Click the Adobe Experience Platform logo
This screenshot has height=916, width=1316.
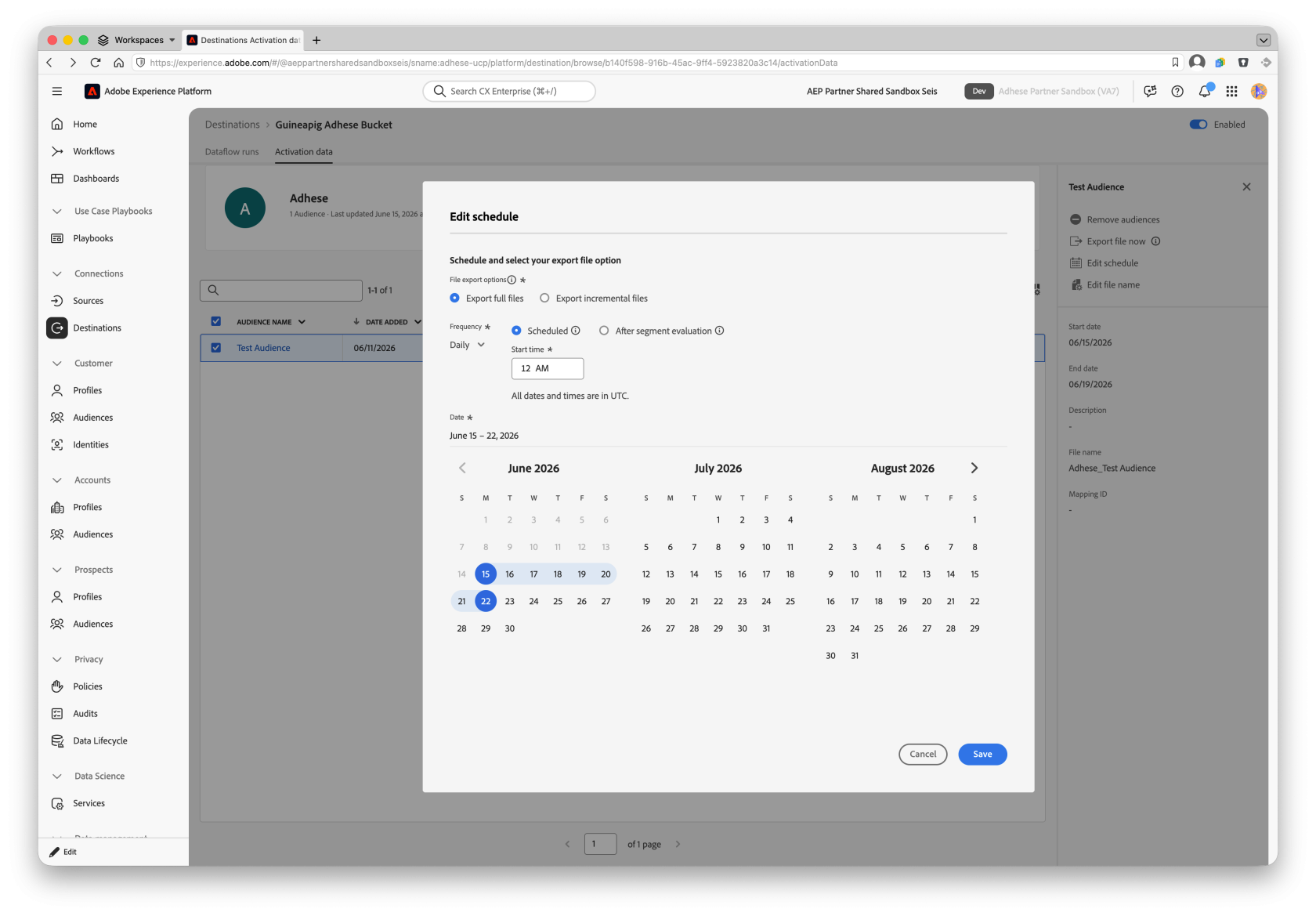click(92, 91)
